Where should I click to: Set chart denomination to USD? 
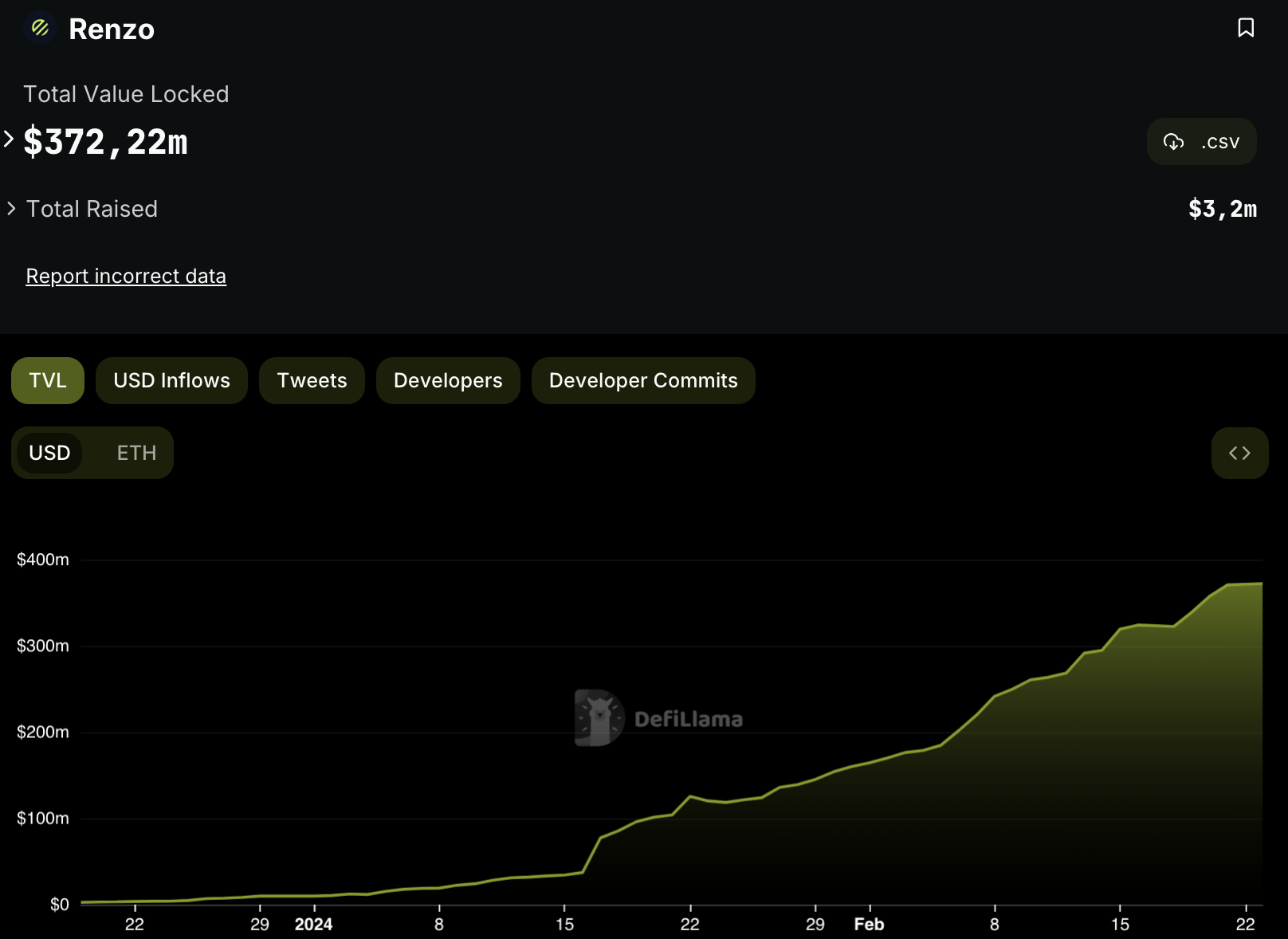point(49,453)
